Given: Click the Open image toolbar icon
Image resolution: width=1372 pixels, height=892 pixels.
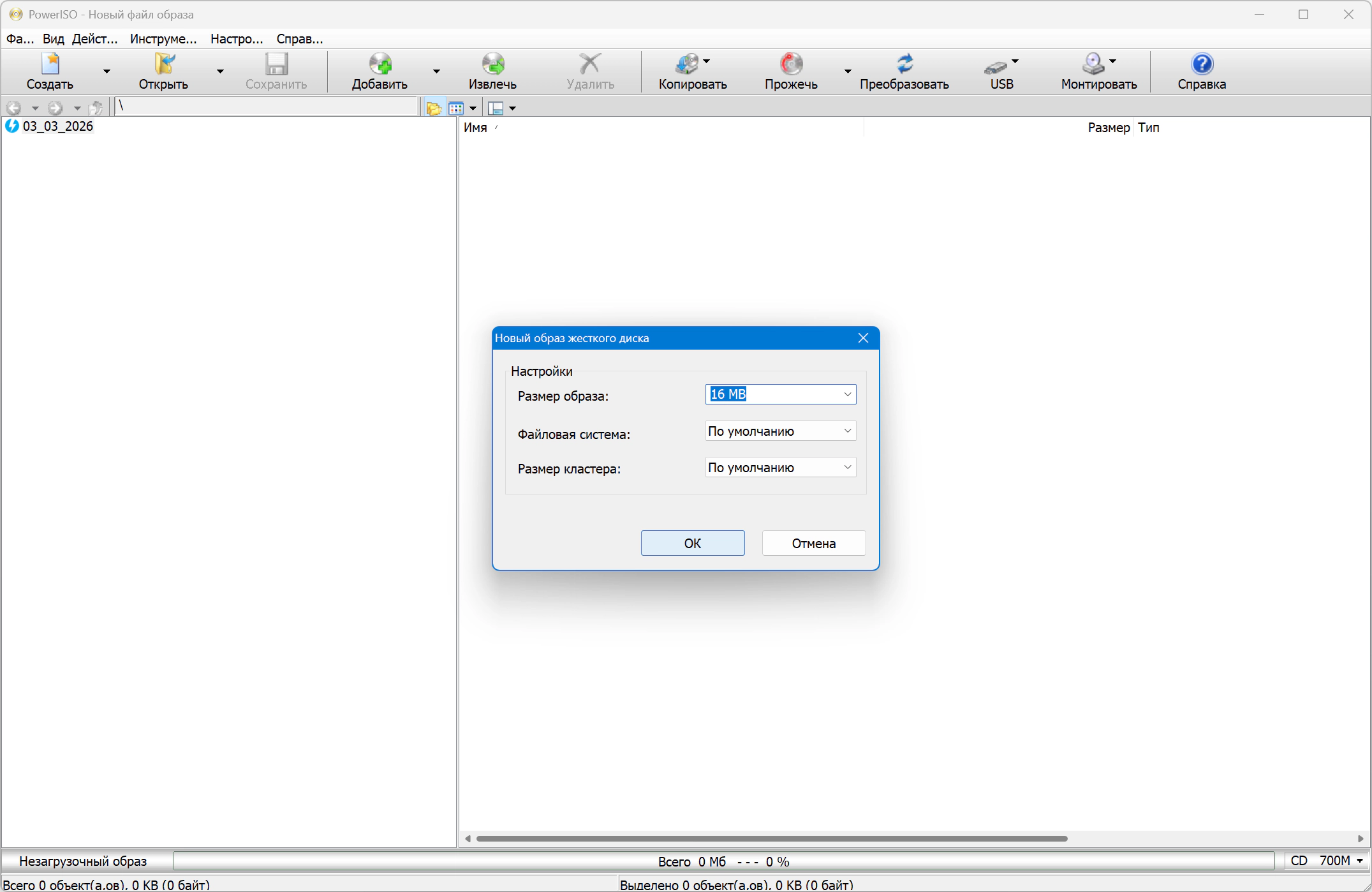Looking at the screenshot, I should [163, 64].
